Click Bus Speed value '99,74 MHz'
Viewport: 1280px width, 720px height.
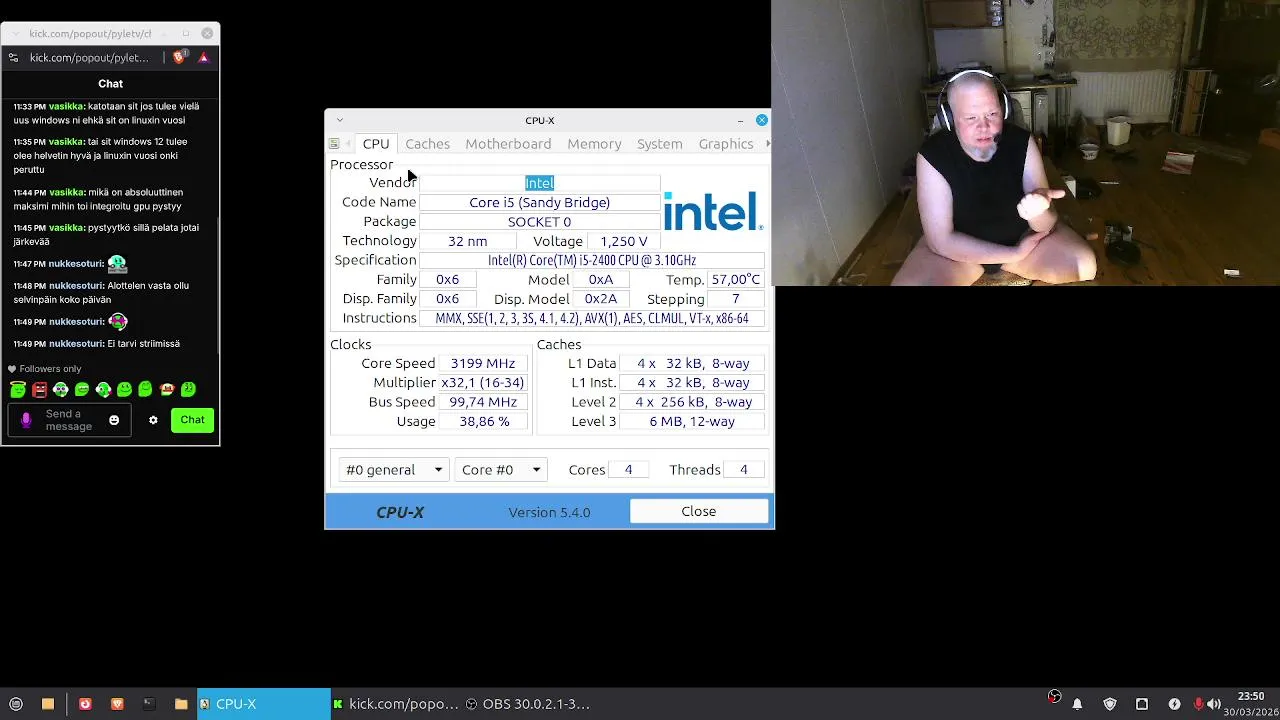(x=482, y=402)
